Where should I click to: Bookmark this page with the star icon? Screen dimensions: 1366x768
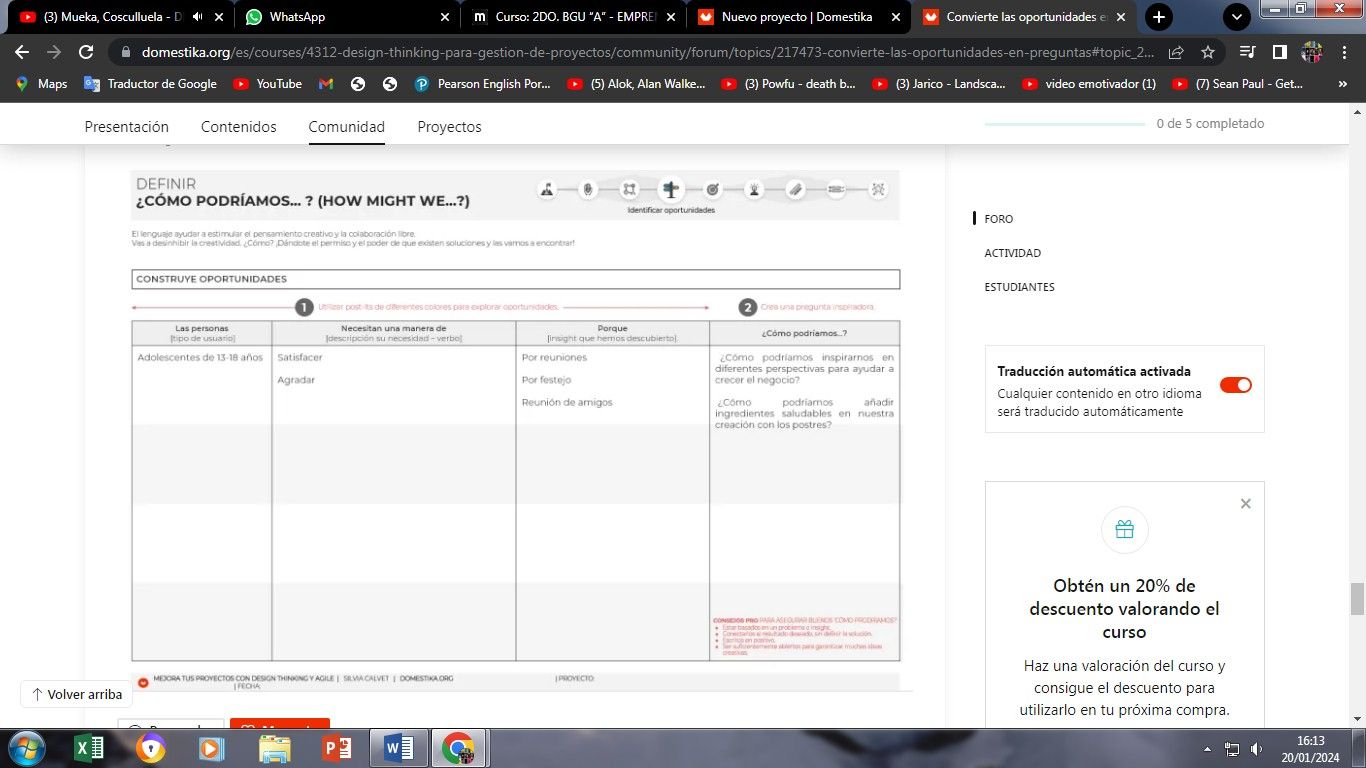coord(1208,52)
